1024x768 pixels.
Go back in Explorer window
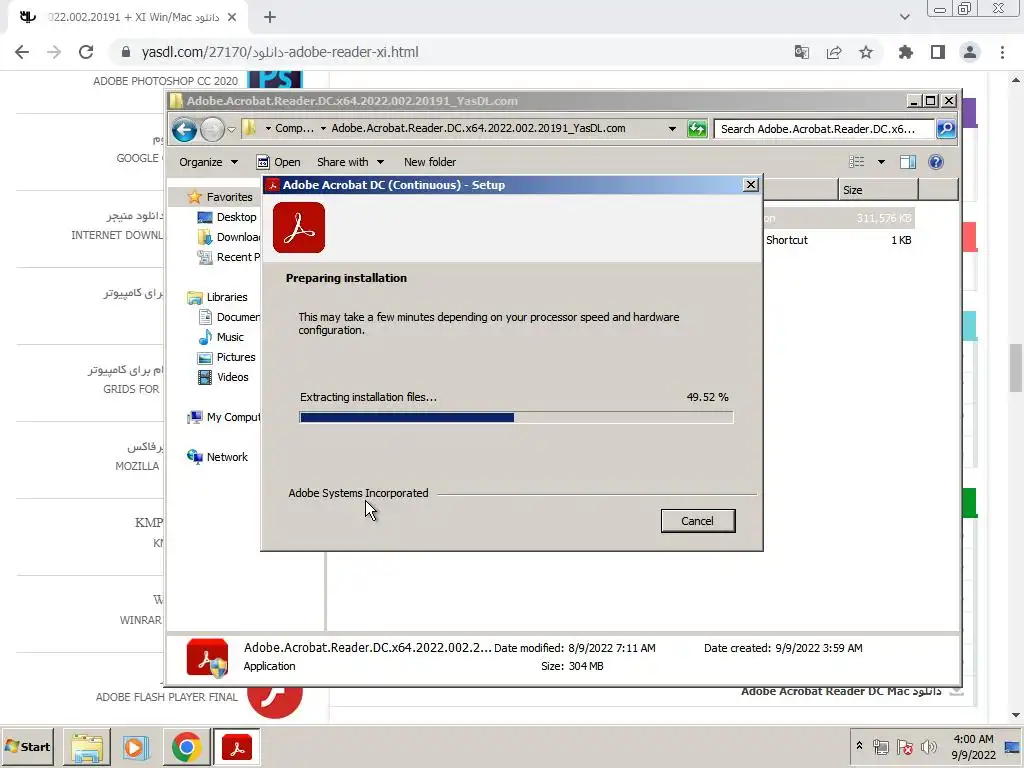coord(184,129)
